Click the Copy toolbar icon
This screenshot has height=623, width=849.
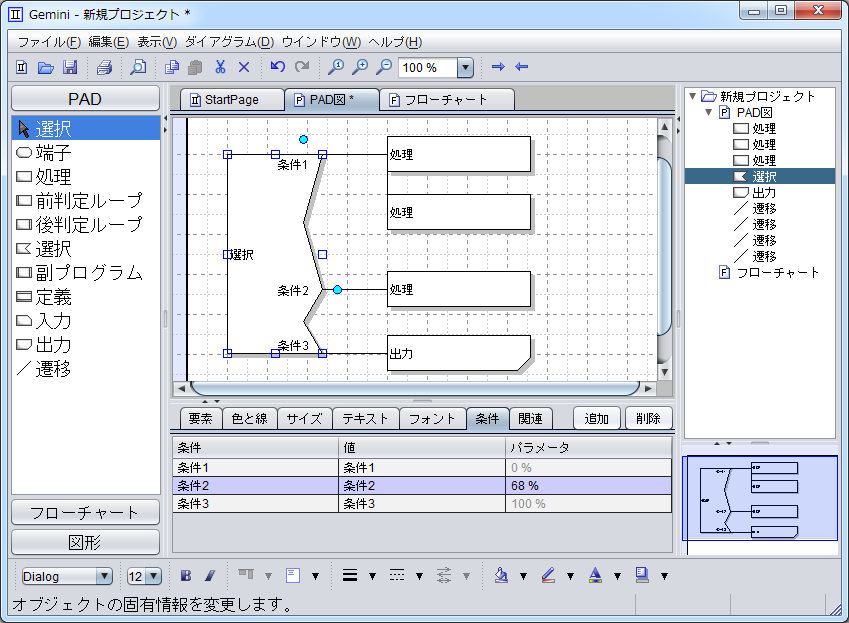click(172, 67)
